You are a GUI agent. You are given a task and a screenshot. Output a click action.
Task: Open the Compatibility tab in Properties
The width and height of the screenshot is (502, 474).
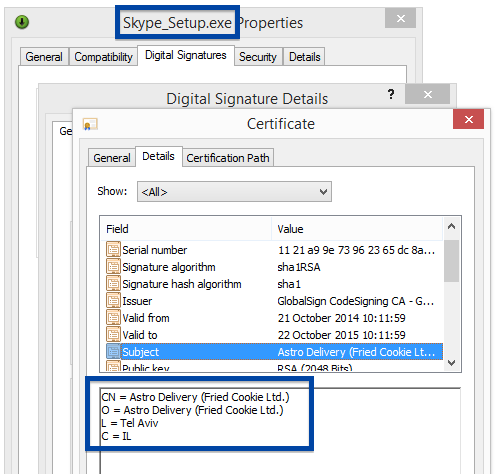pos(103,57)
